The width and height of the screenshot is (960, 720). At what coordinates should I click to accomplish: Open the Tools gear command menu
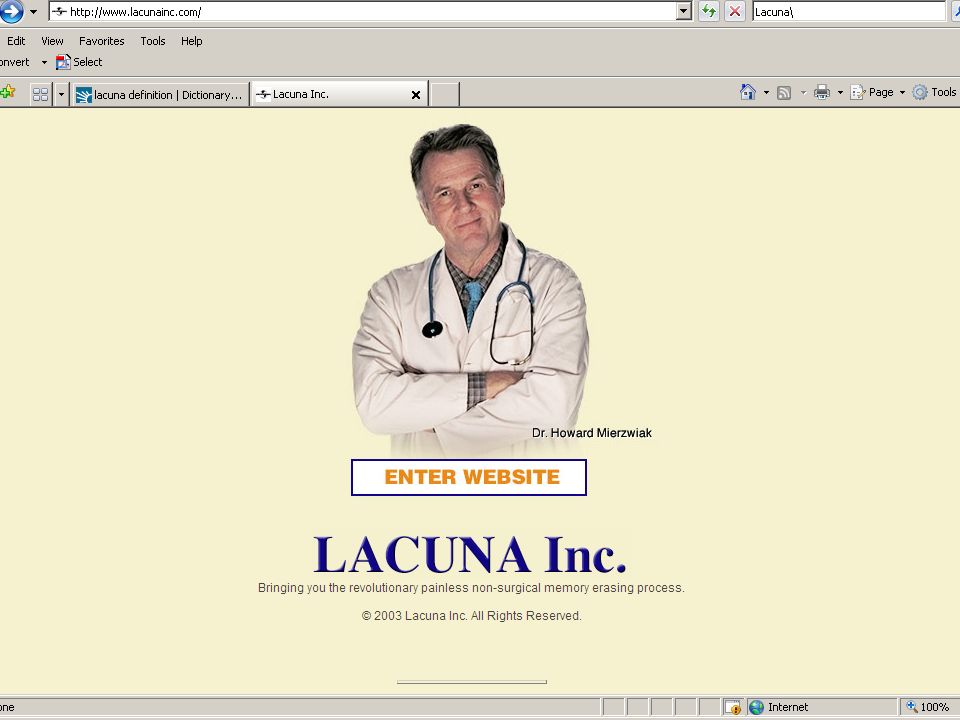click(935, 92)
